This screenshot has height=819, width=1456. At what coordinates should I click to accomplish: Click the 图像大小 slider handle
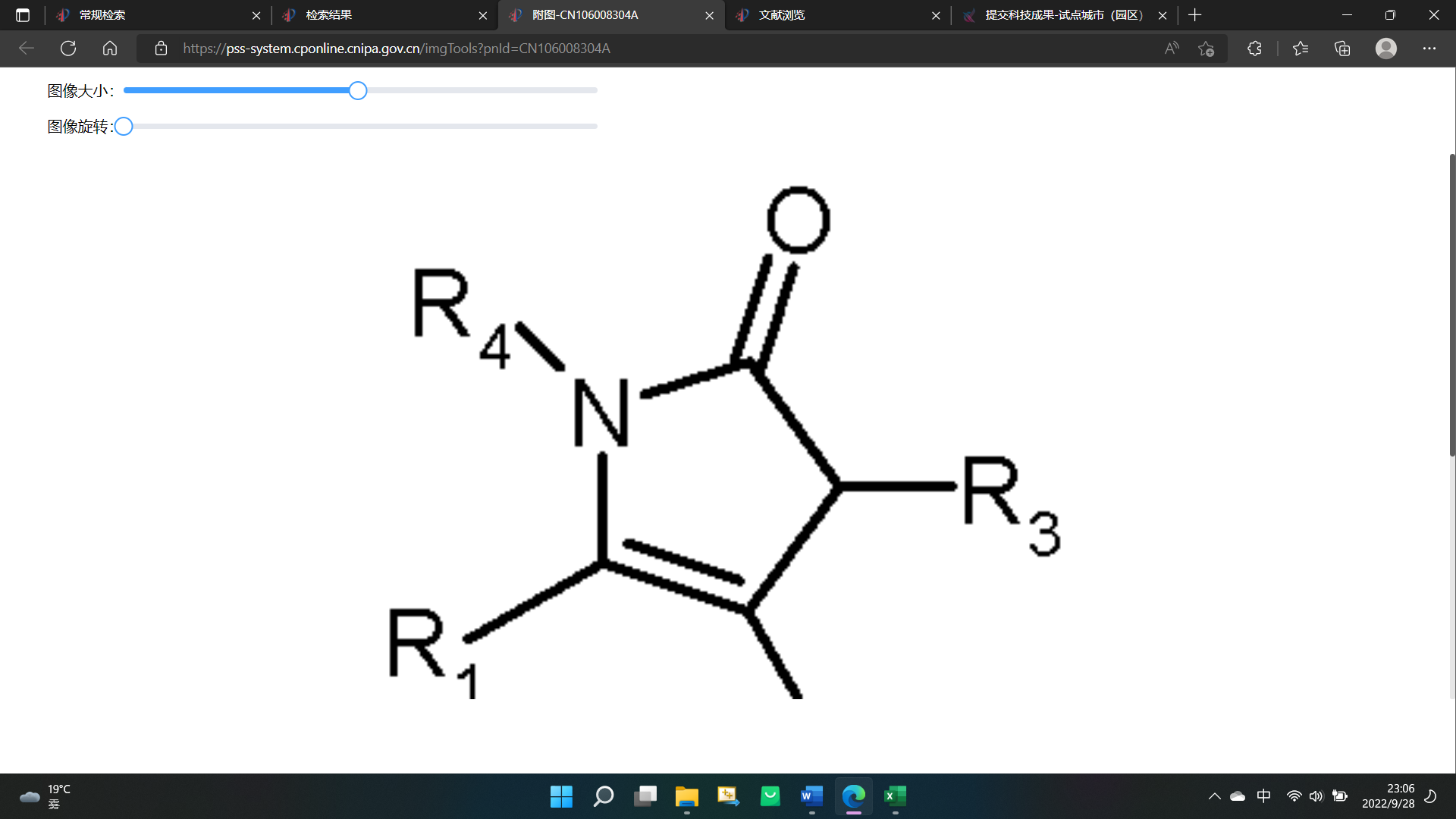coord(358,91)
